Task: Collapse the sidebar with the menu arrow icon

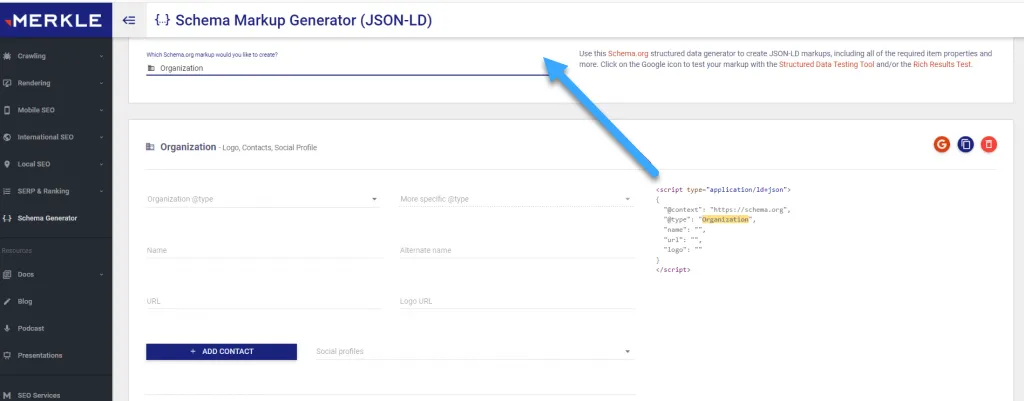Action: tap(128, 20)
